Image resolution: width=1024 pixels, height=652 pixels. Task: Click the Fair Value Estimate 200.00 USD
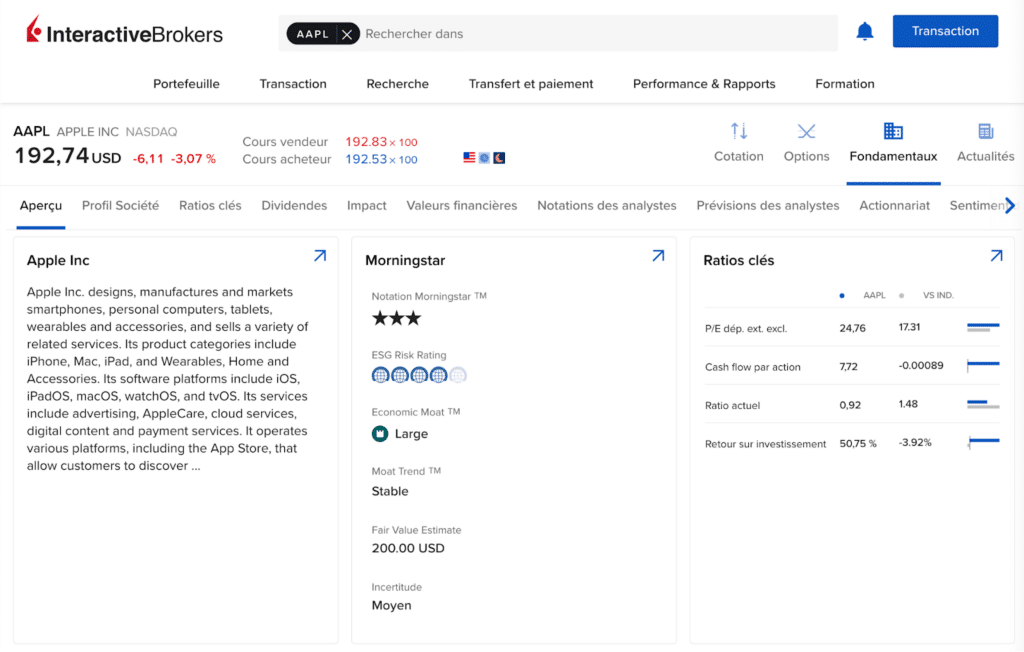point(408,548)
